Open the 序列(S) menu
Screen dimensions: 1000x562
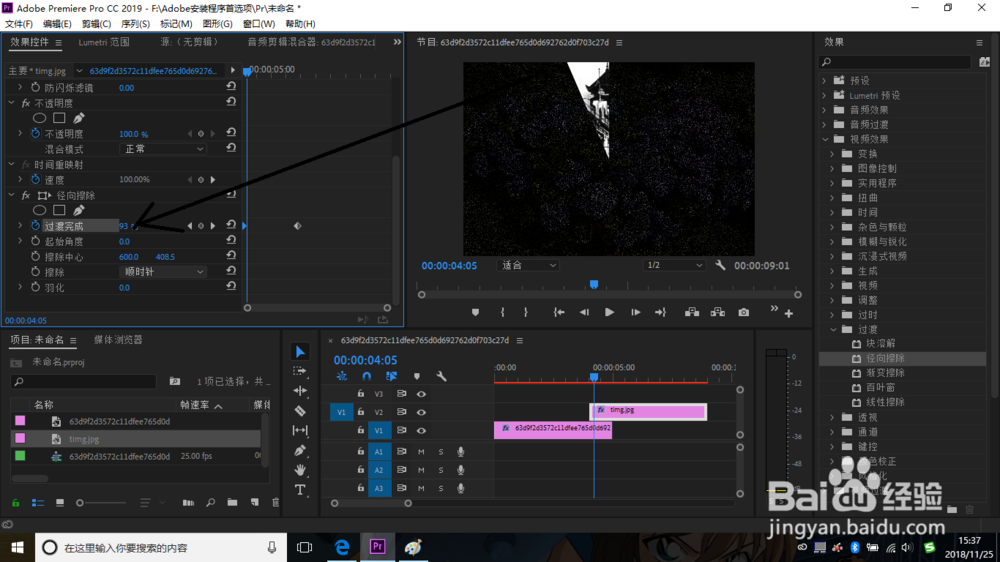coord(135,24)
